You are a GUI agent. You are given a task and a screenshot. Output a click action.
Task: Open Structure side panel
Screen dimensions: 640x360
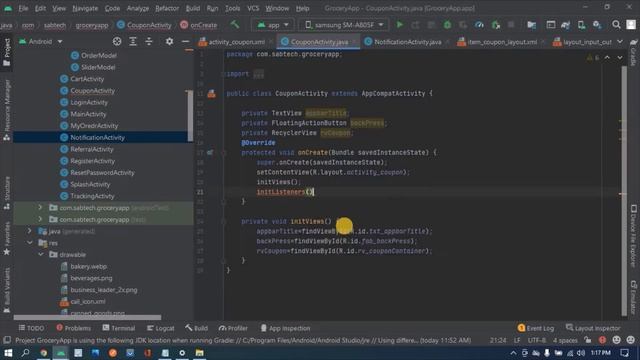[7, 193]
